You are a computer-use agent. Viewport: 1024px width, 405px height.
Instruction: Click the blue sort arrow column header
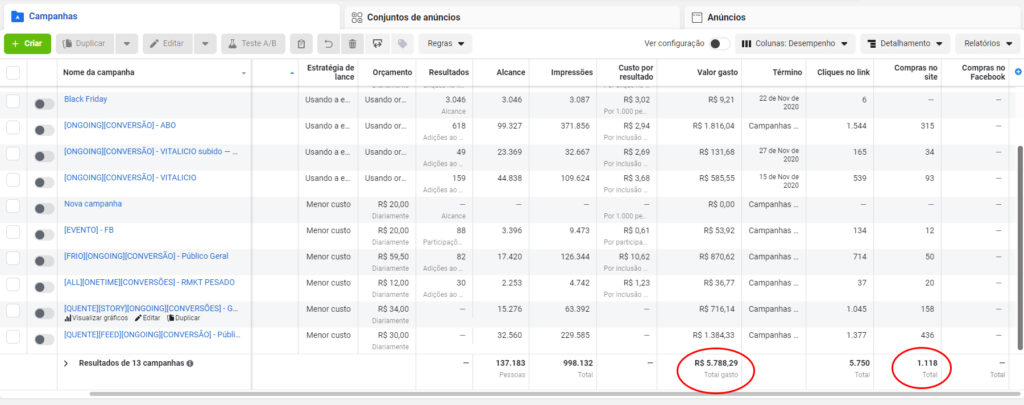click(x=291, y=73)
